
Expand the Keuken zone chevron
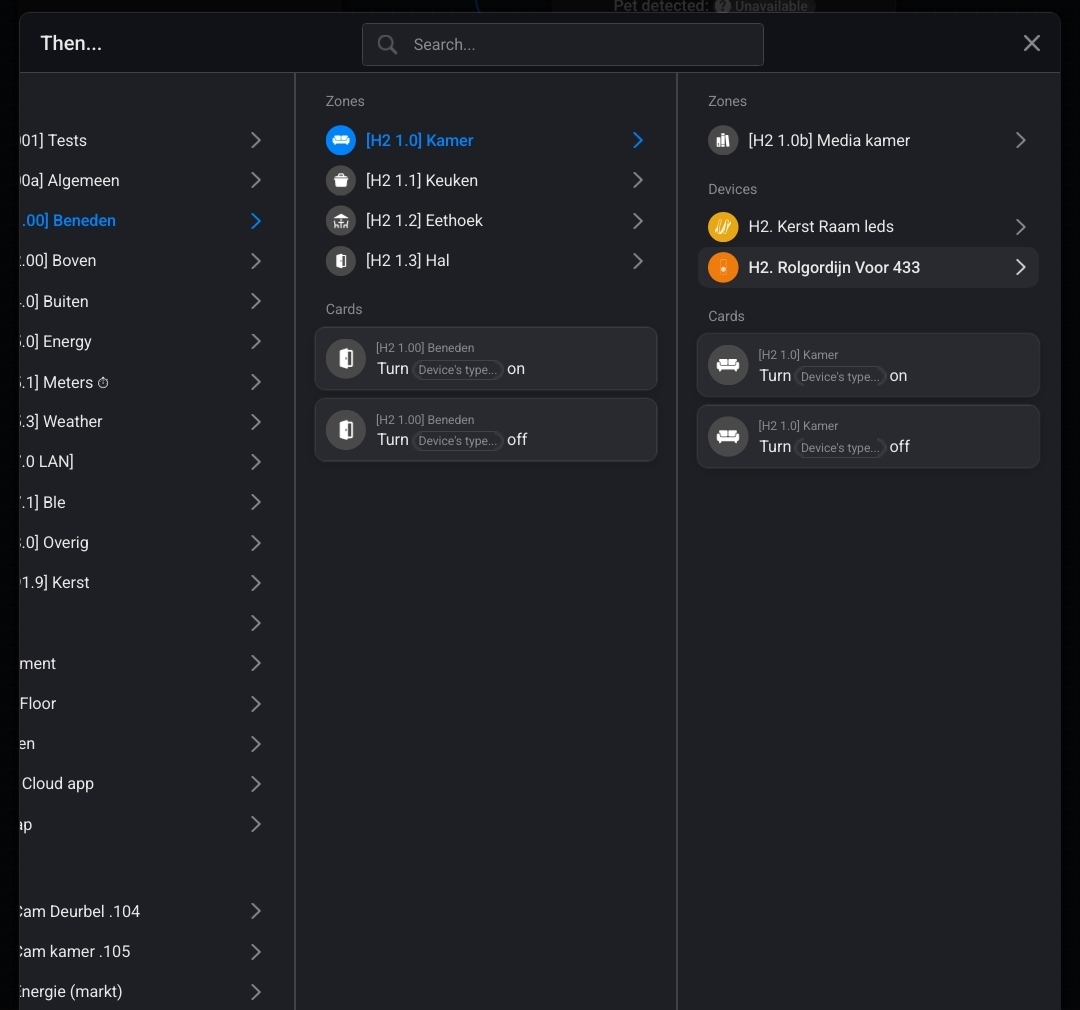pyautogui.click(x=638, y=181)
